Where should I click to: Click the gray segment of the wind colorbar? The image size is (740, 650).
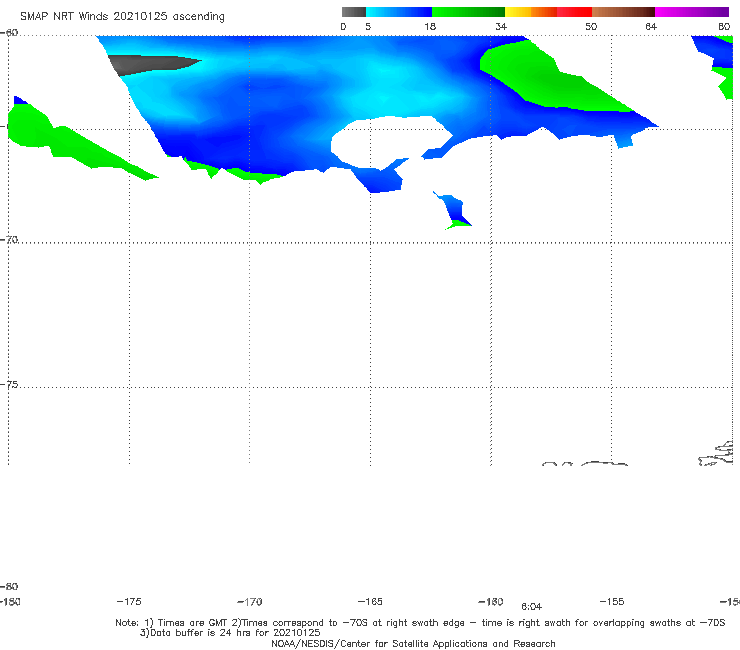[353, 12]
